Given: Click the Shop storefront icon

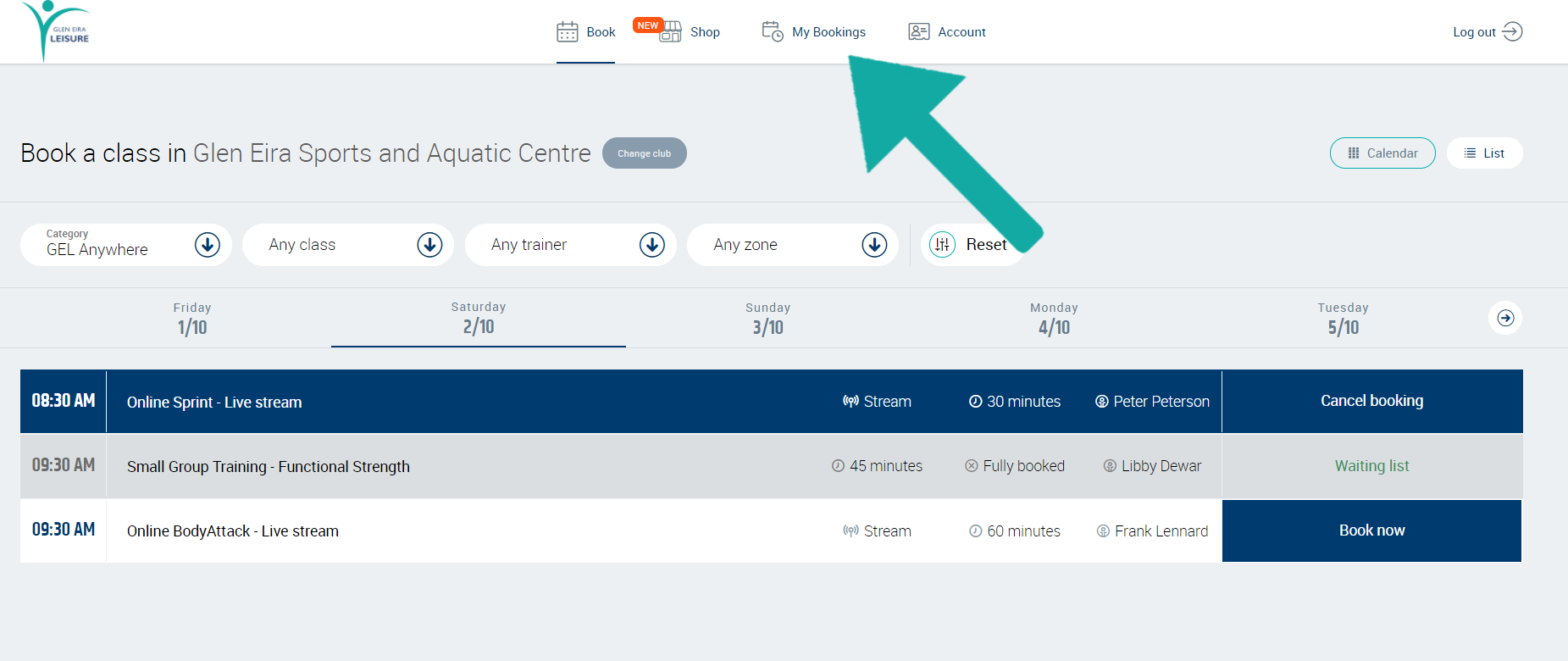Looking at the screenshot, I should (x=671, y=32).
